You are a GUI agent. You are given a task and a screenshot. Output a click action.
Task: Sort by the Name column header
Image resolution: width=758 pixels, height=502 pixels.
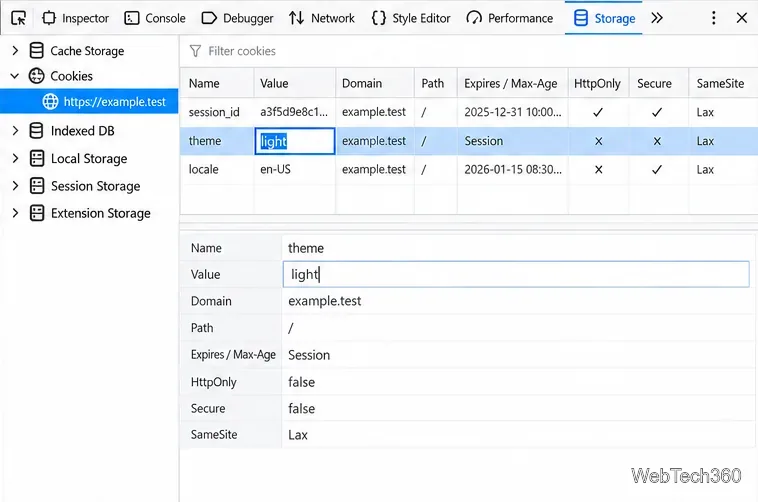click(217, 83)
